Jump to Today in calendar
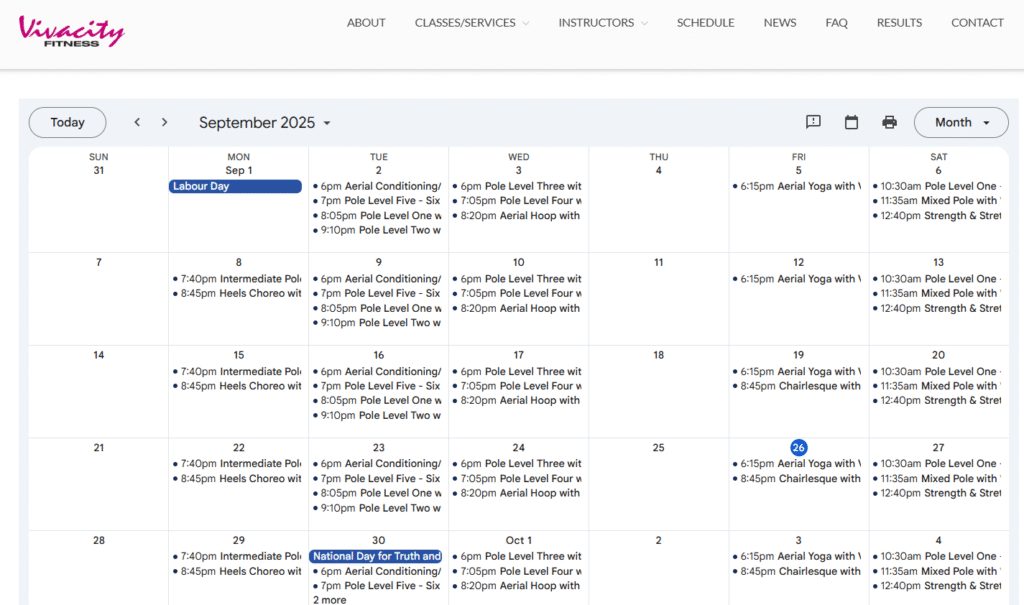 pos(67,122)
